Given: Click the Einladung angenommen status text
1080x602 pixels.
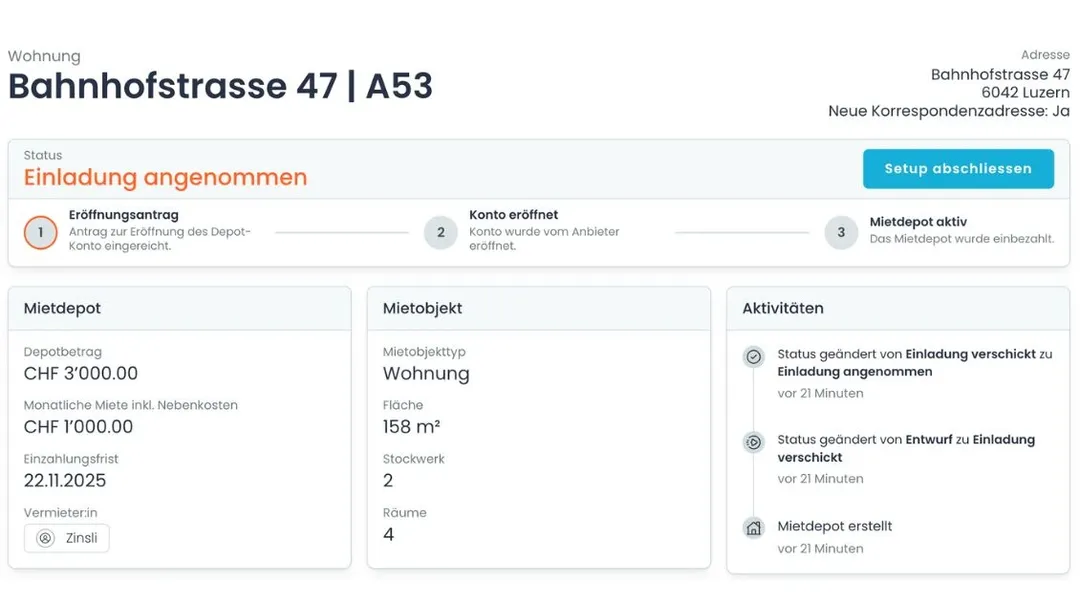Looking at the screenshot, I should coord(164,177).
